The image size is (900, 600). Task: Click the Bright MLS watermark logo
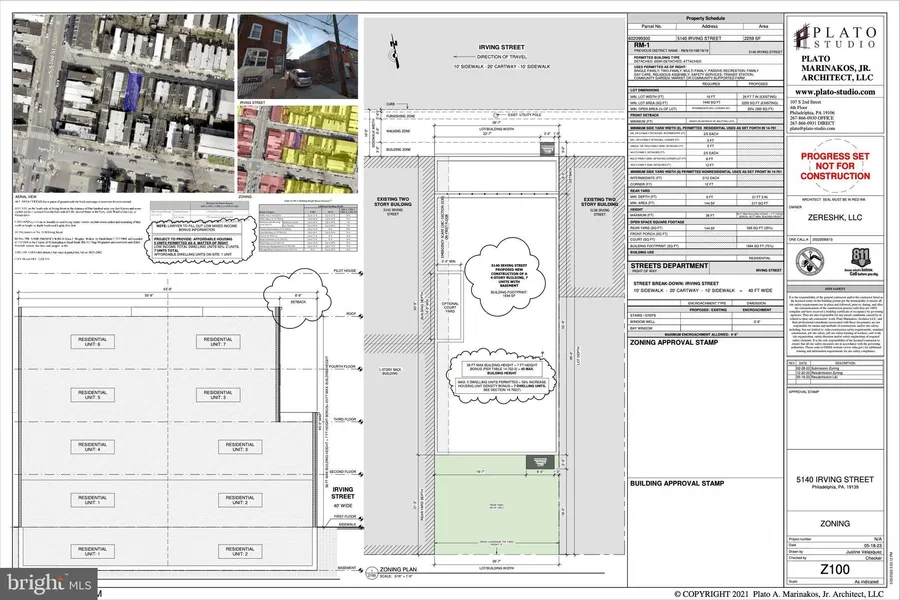[48, 577]
